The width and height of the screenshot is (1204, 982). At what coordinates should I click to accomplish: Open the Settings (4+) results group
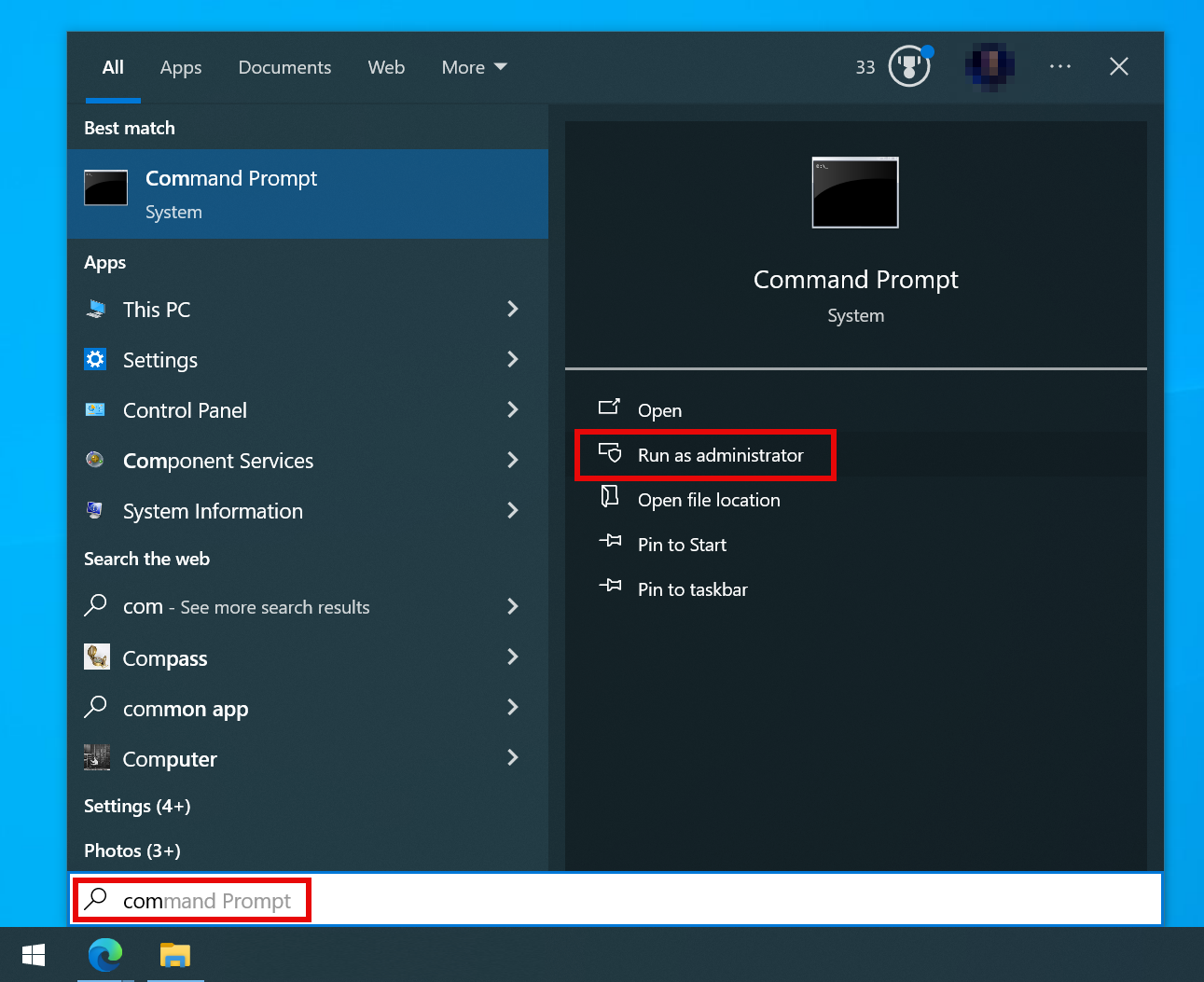click(x=137, y=806)
